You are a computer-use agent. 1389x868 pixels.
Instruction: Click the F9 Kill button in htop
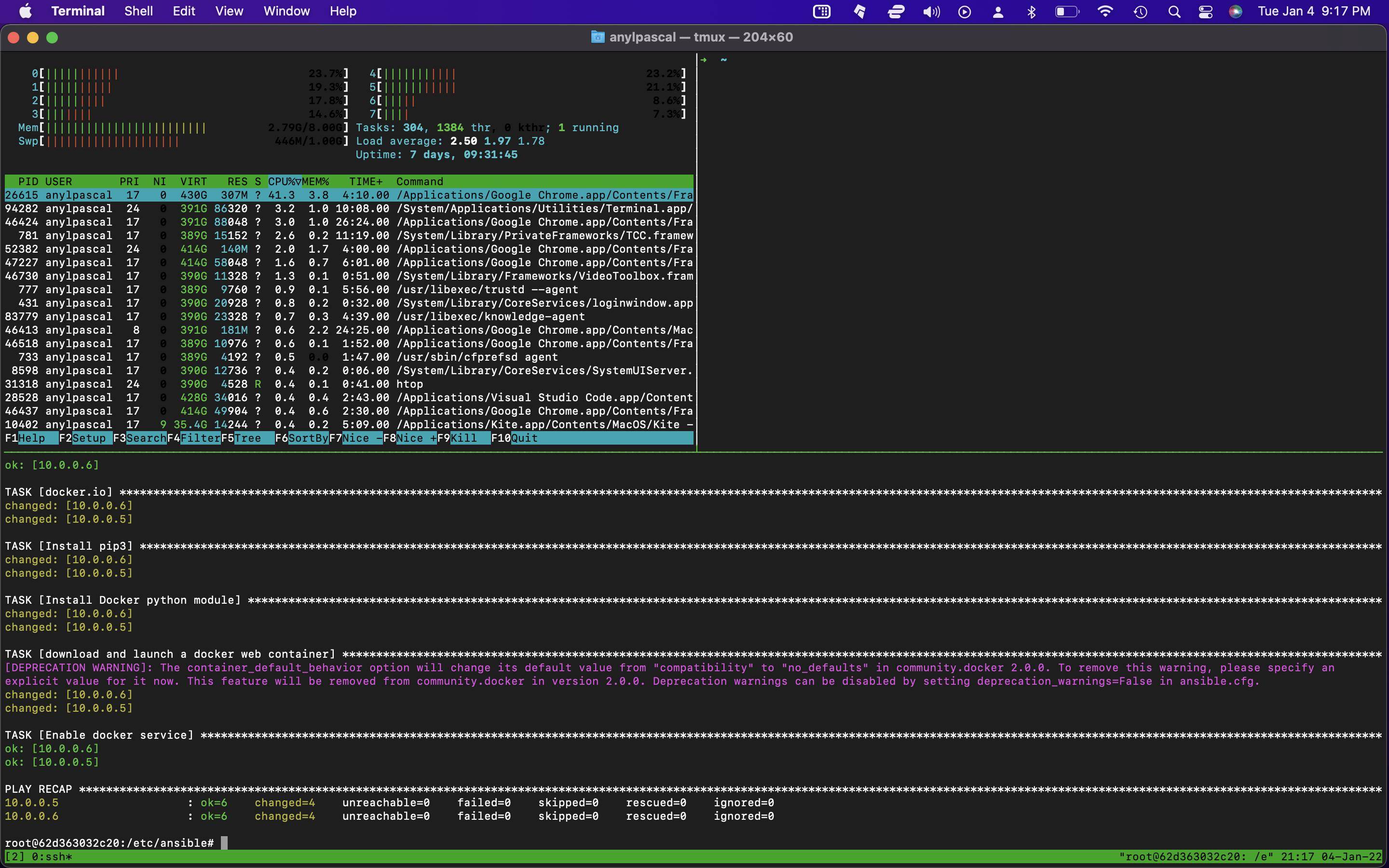click(x=463, y=439)
